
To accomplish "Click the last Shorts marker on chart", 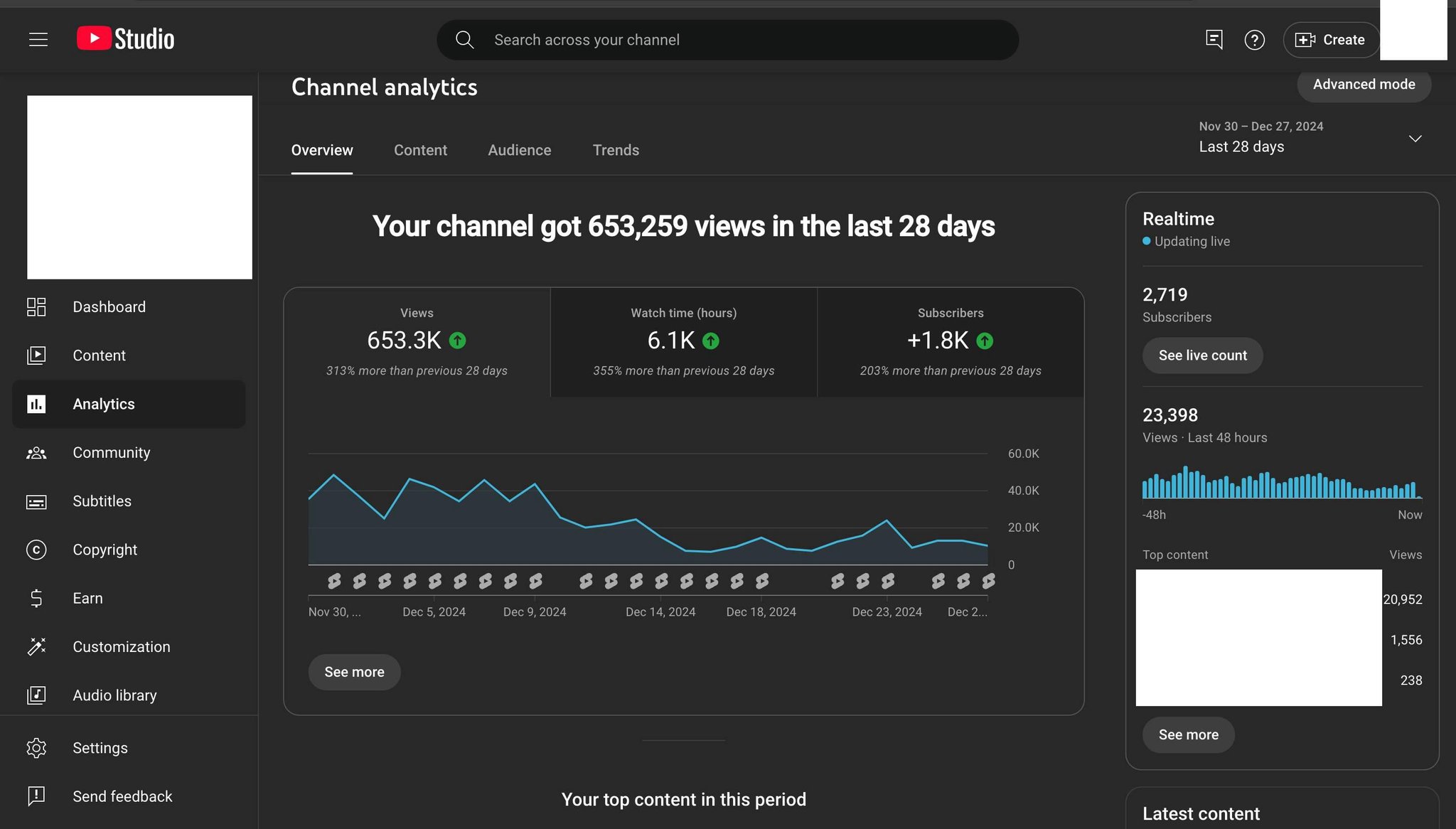I will point(988,581).
